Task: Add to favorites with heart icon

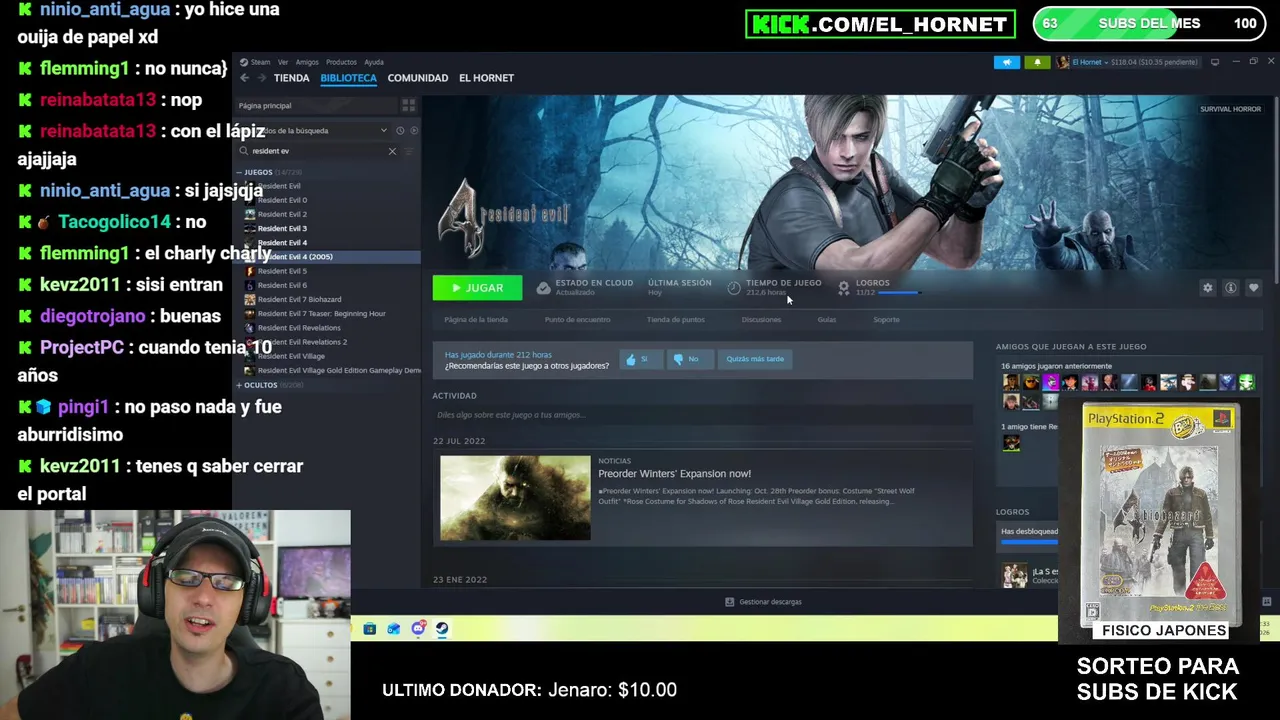Action: coord(1253,288)
